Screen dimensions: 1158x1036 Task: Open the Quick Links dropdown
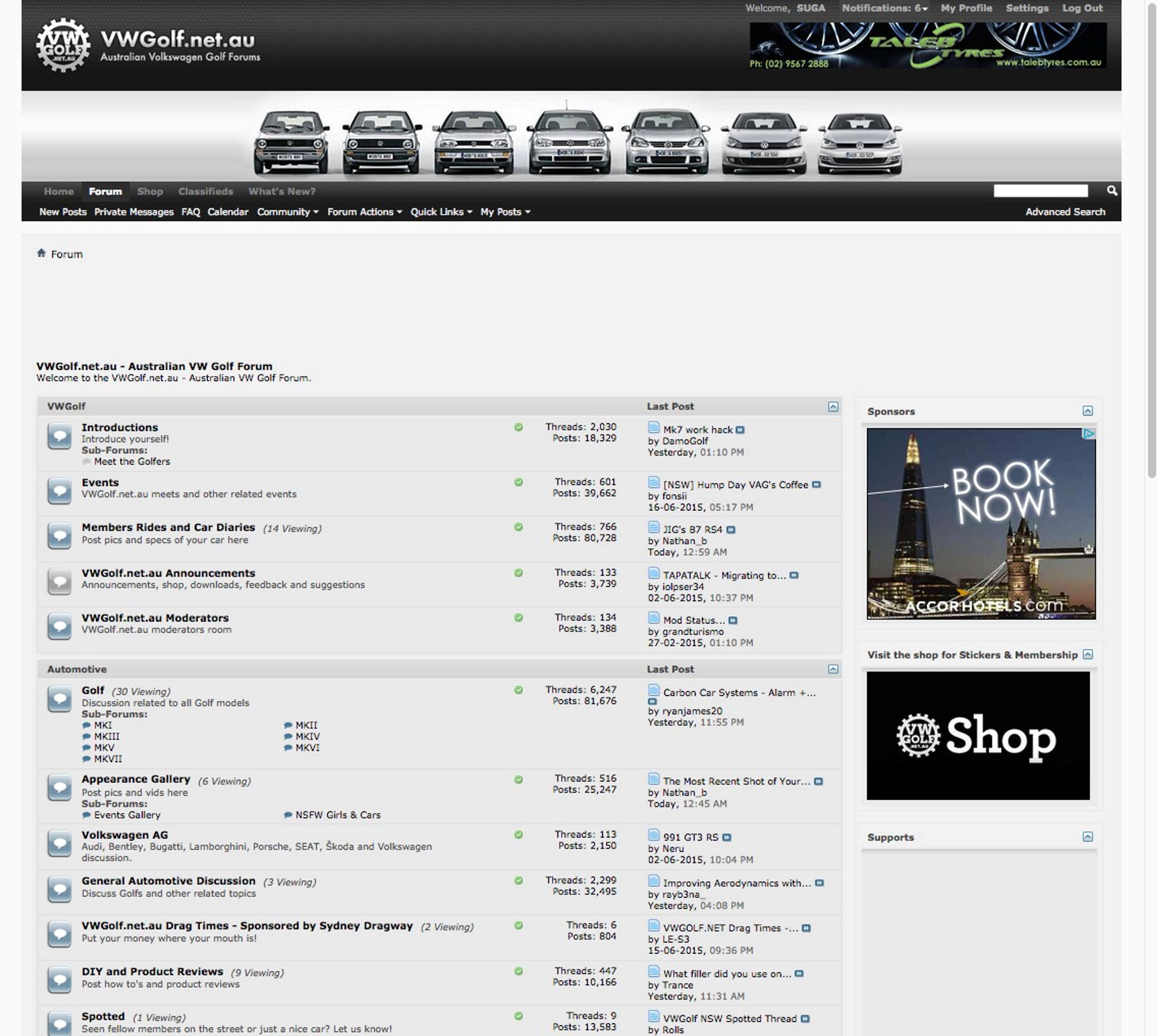pos(441,212)
